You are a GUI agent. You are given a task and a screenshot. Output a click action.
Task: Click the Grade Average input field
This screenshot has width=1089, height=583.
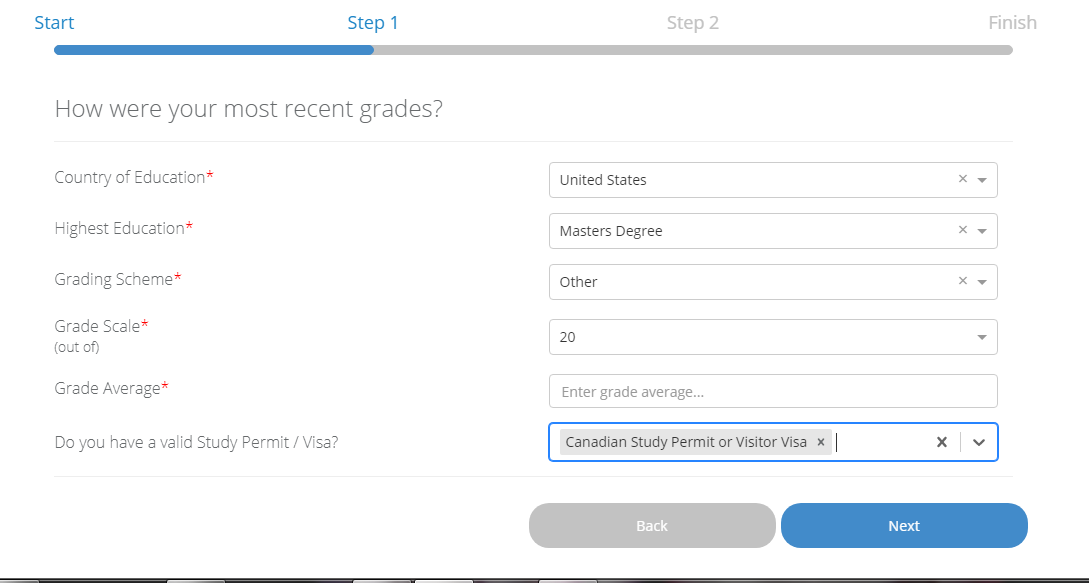tap(772, 391)
